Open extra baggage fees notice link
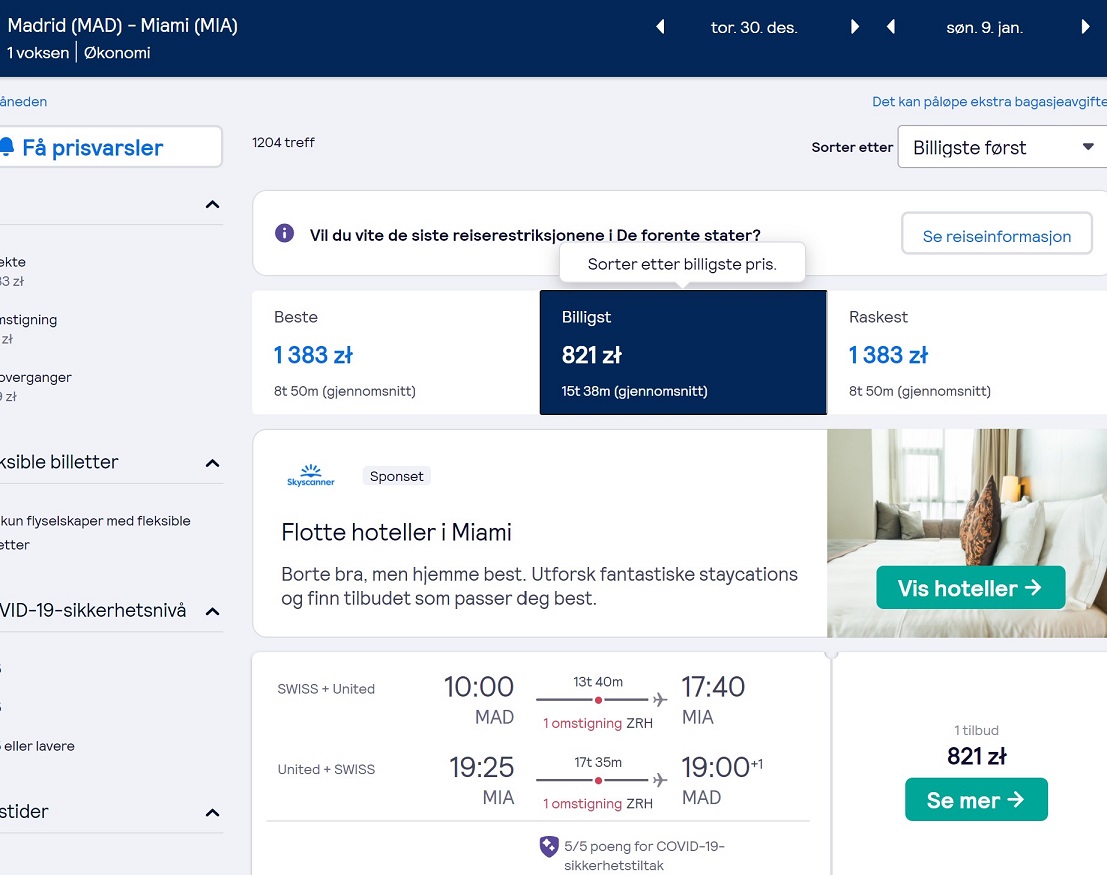This screenshot has height=875, width=1107. tap(990, 102)
